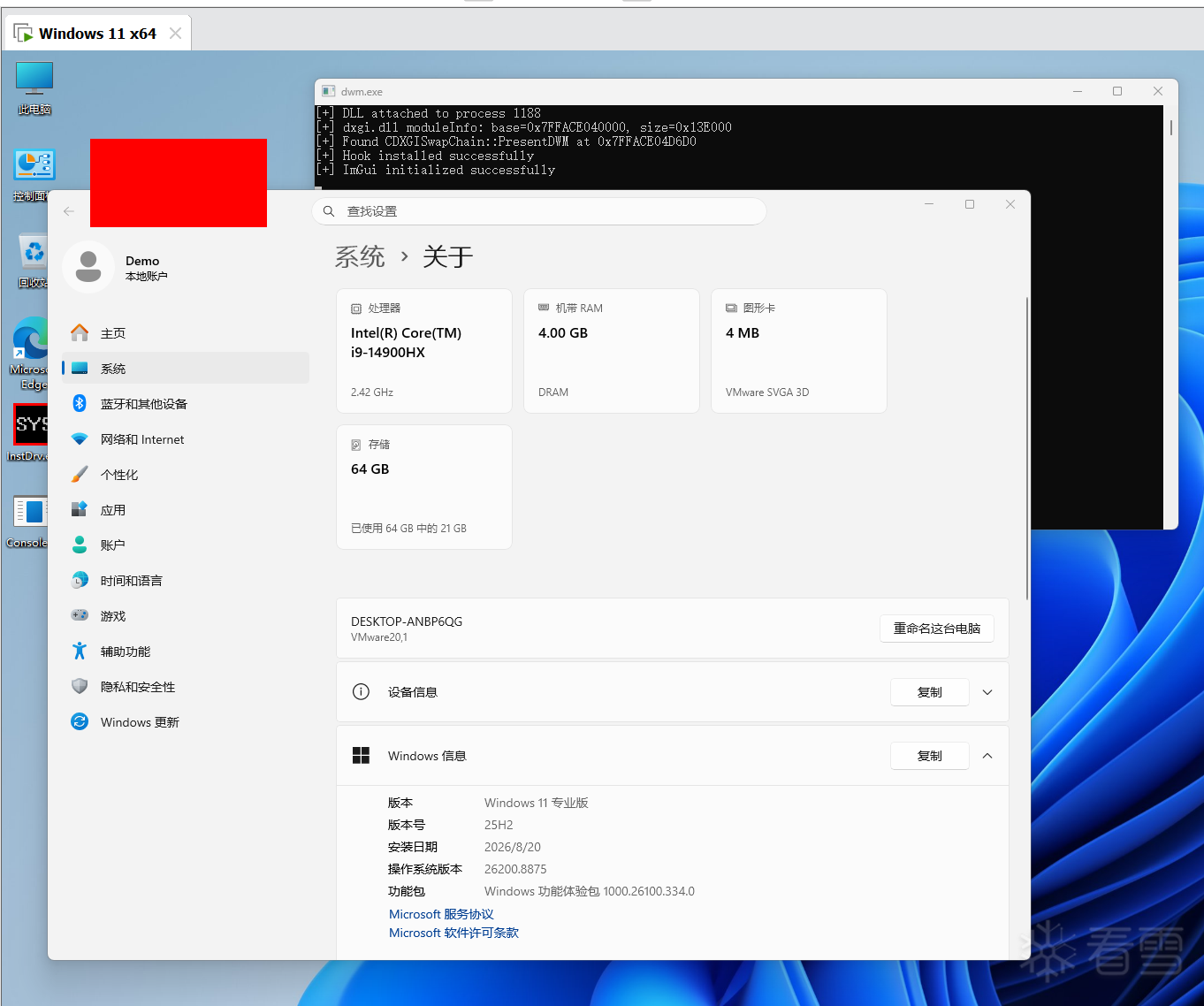Open 蓝牙和其他设备 settings page

click(x=186, y=404)
